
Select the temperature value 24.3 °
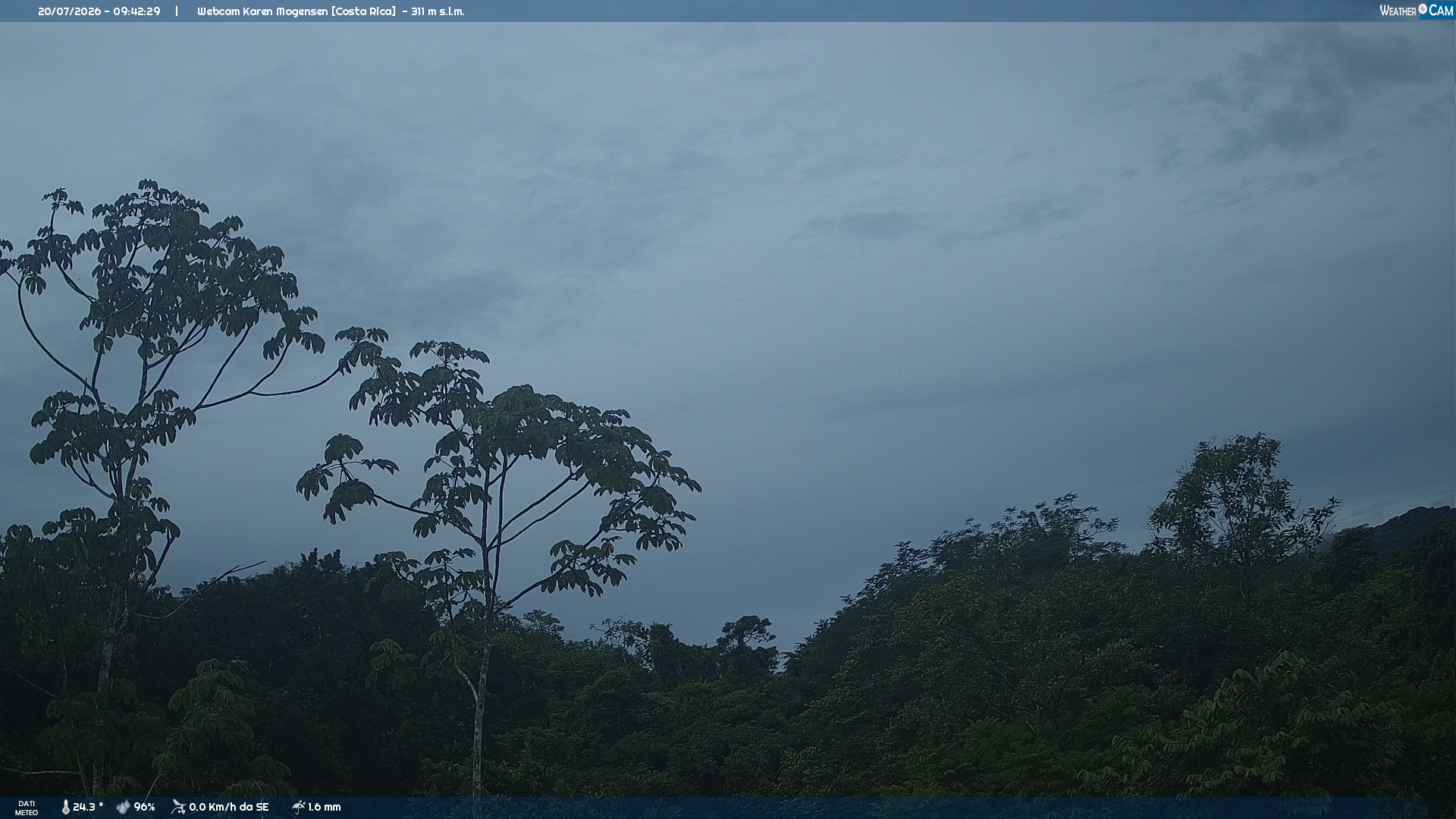pos(88,807)
